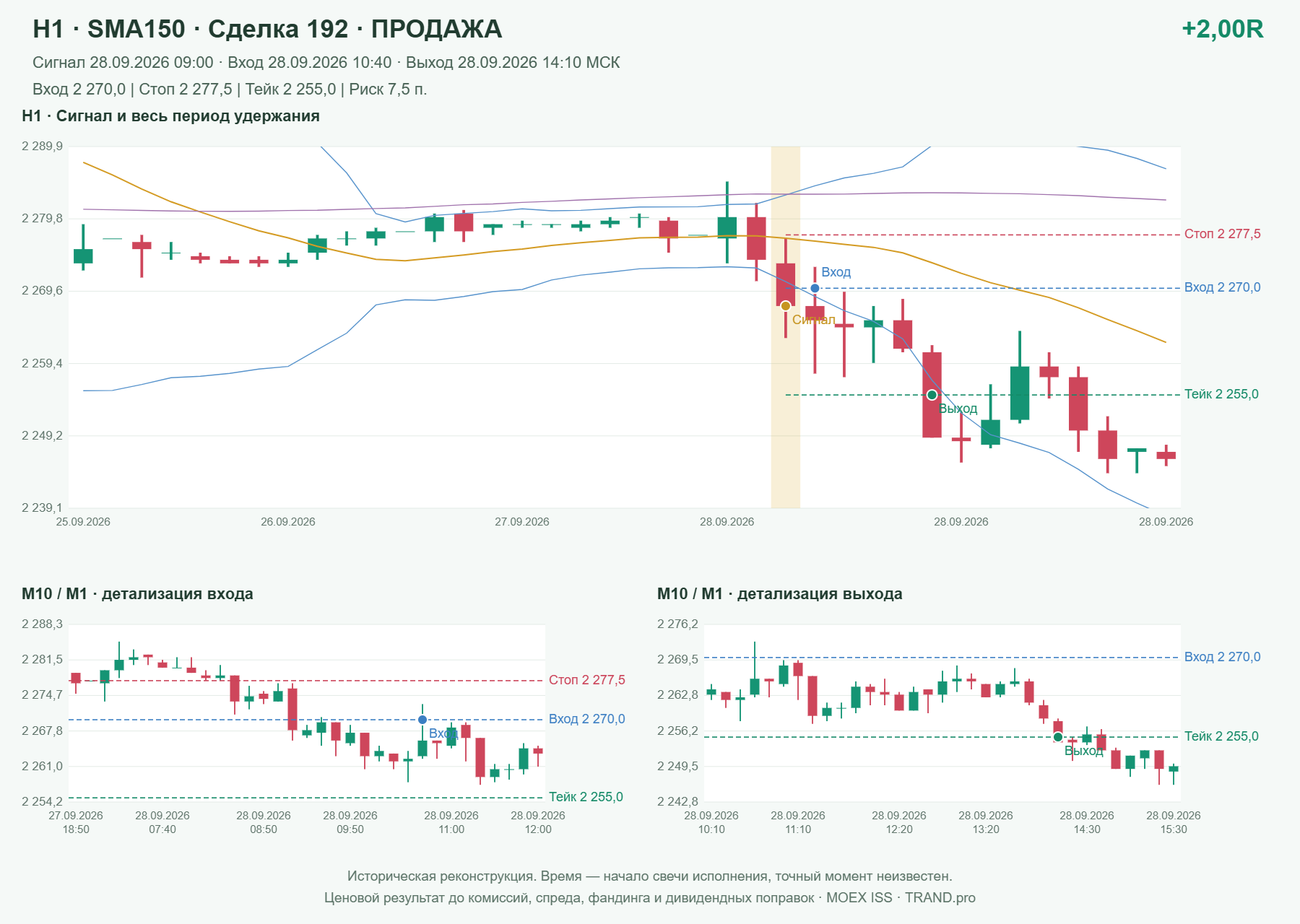1300x924 pixels.
Task: Click the 2 281,5 axis value on entry chart
Action: tap(42, 660)
